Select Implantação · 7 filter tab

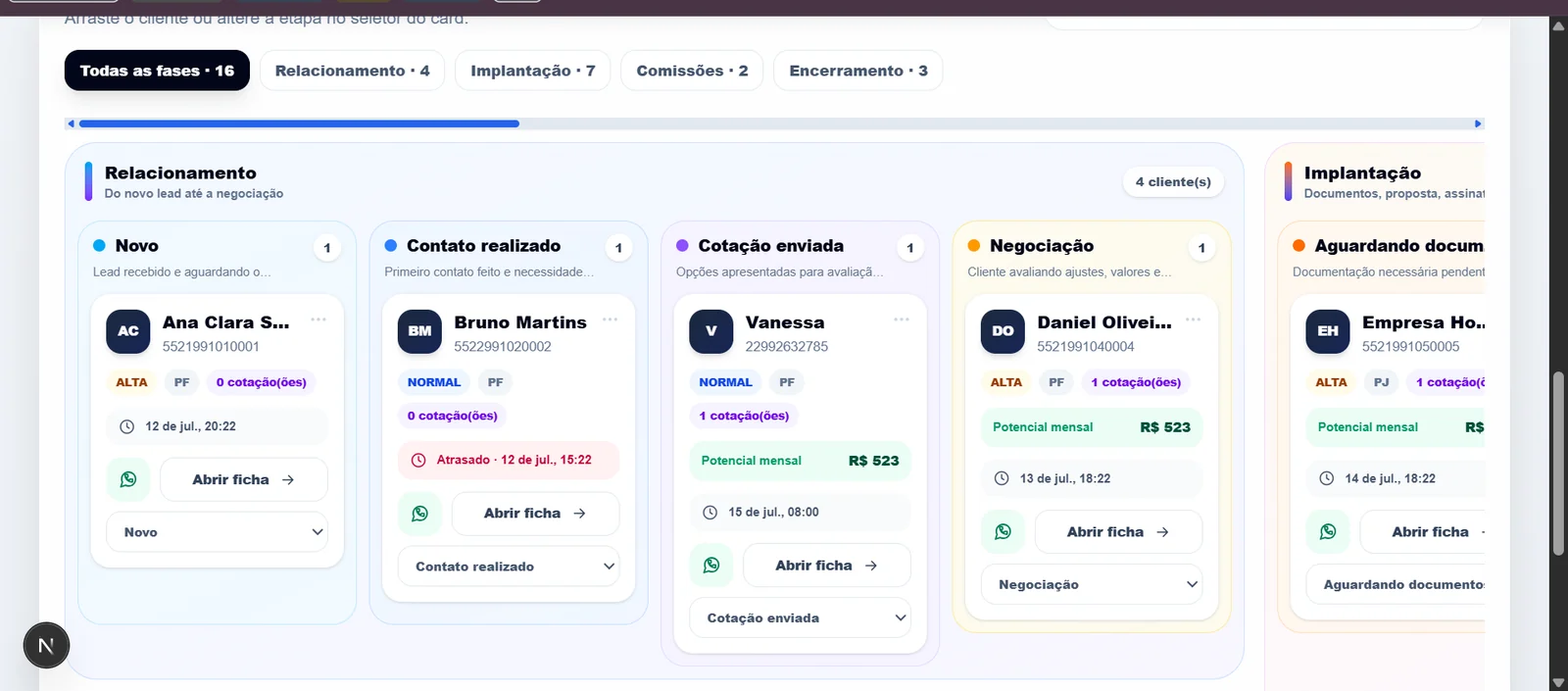click(533, 71)
